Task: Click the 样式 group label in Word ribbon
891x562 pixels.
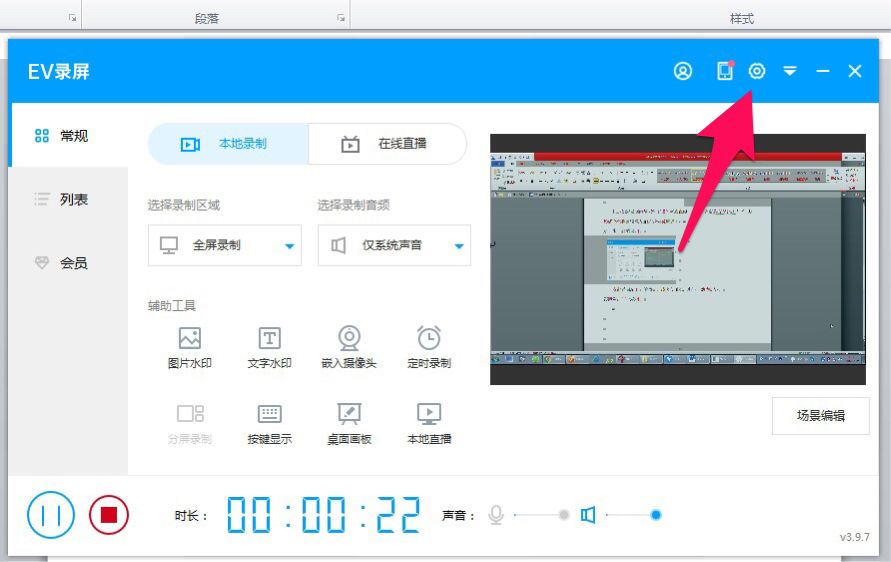Action: (x=742, y=19)
